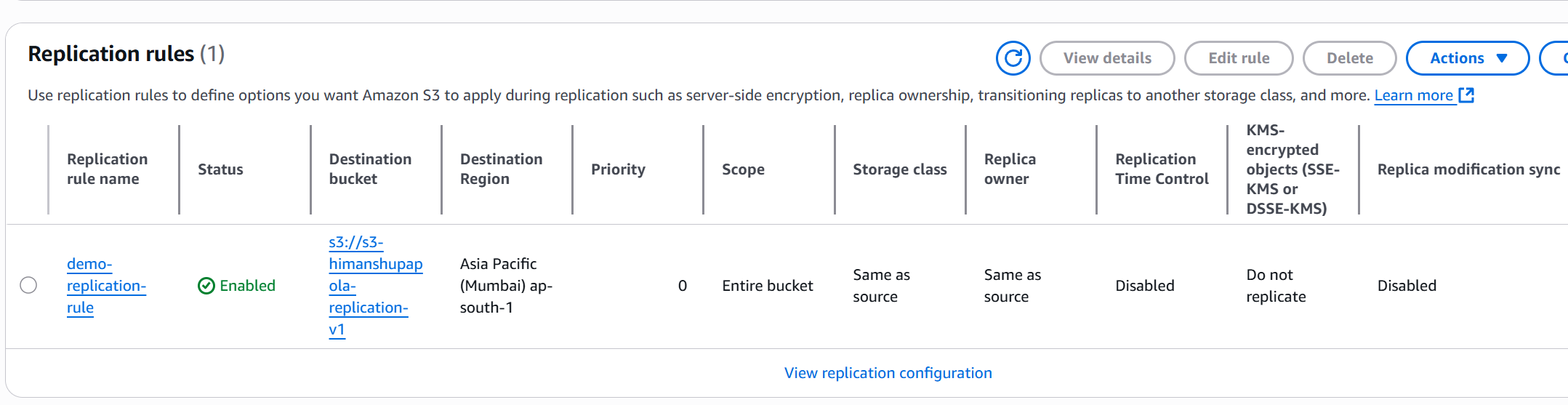Screen dimensions: 1568x405
Task: Click the Delete rule button
Action: coord(1349,58)
